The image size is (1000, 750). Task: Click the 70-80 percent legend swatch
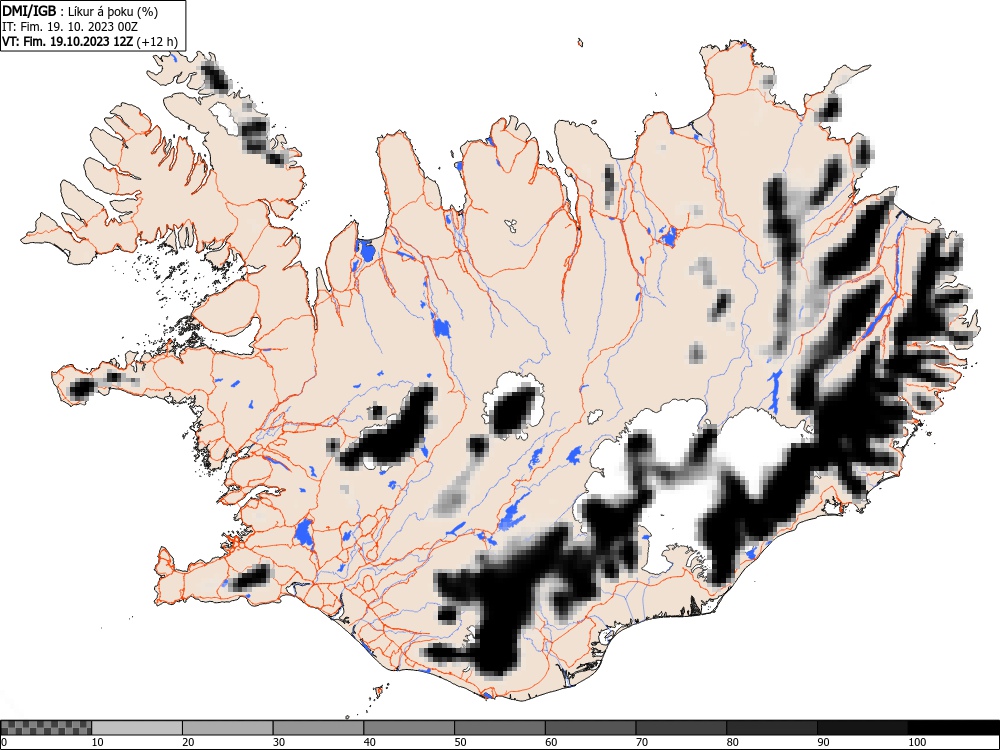pos(681,728)
